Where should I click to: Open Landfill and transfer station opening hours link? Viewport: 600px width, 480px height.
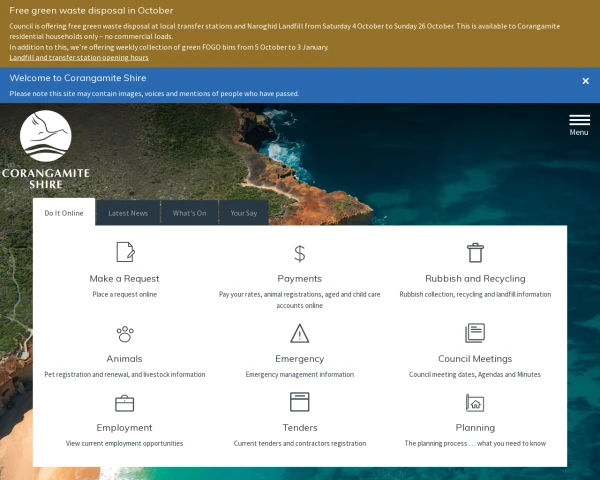79,58
